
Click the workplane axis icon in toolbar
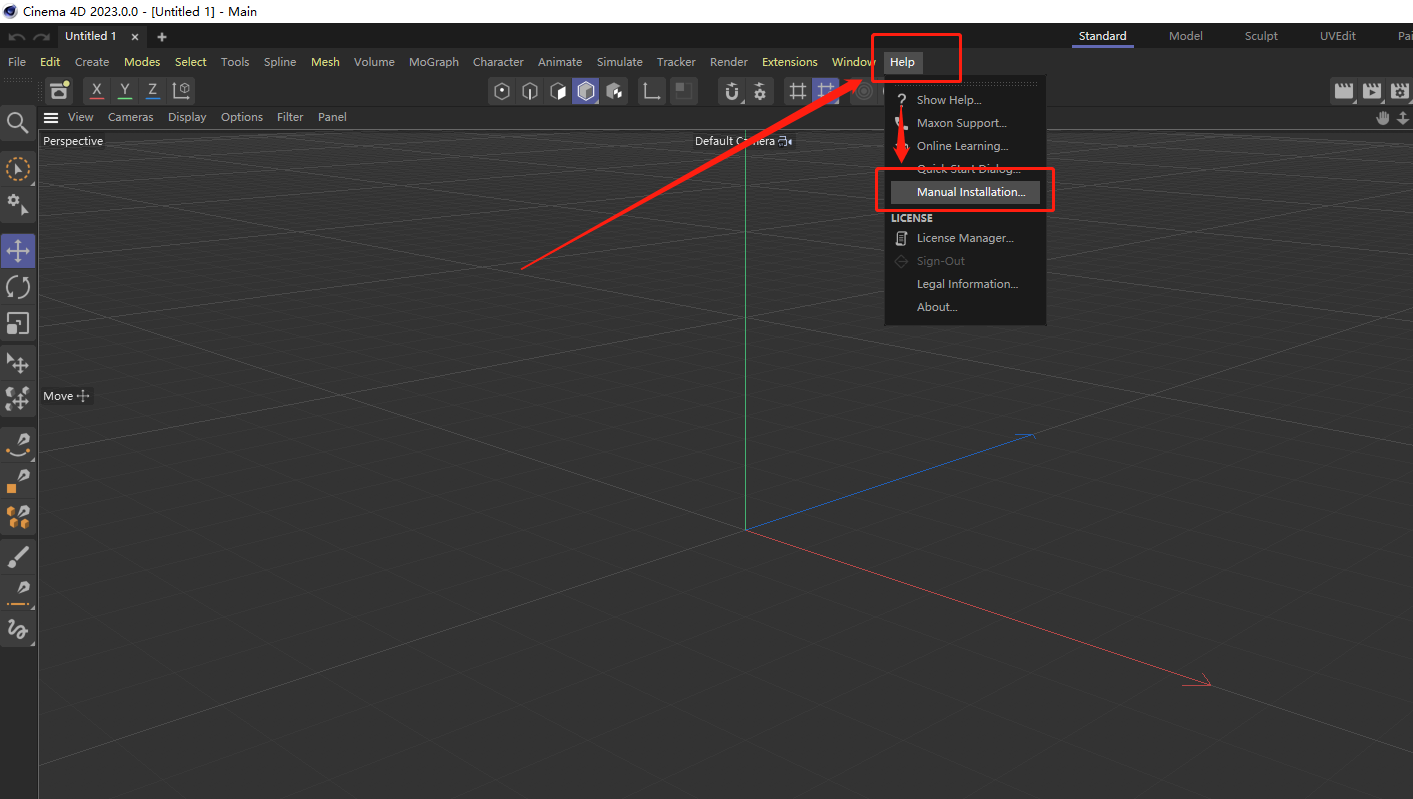(651, 90)
